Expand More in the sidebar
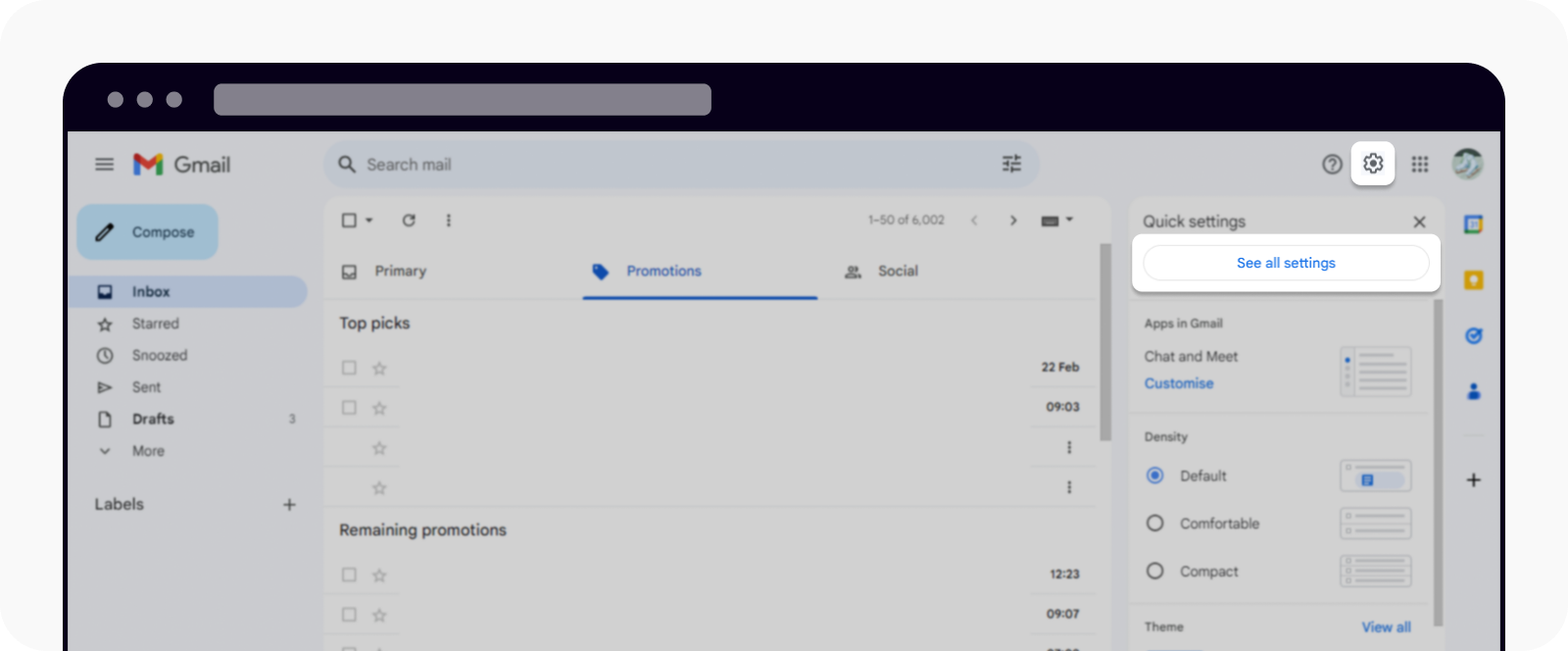This screenshot has width=1568, height=651. [149, 451]
